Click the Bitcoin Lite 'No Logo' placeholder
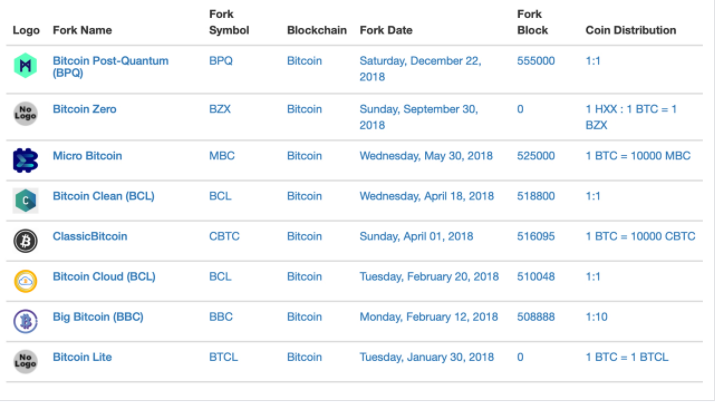 [x=25, y=360]
